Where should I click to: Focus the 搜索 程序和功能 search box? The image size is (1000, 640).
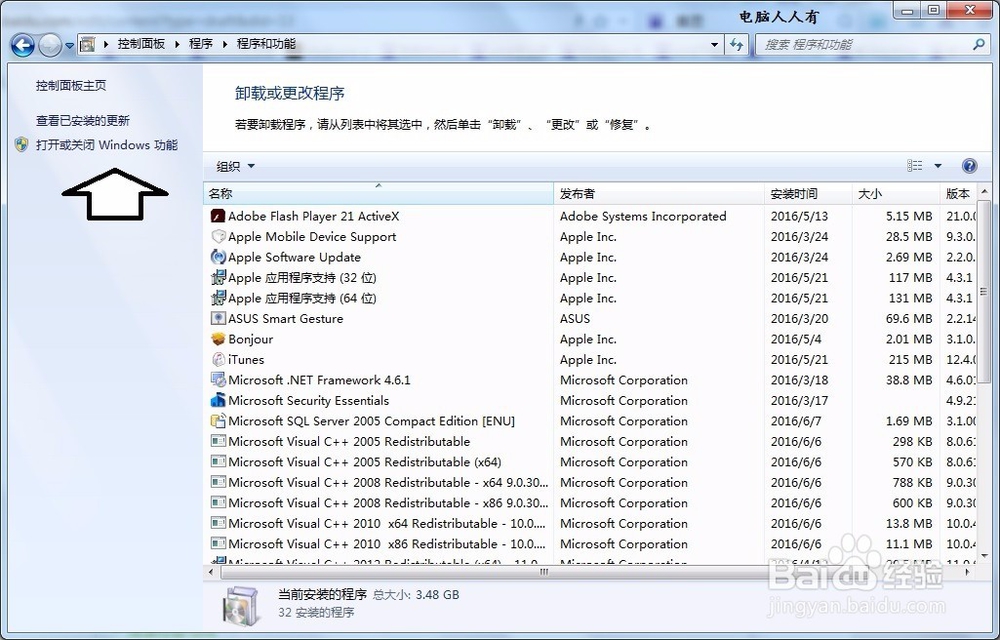[x=864, y=45]
